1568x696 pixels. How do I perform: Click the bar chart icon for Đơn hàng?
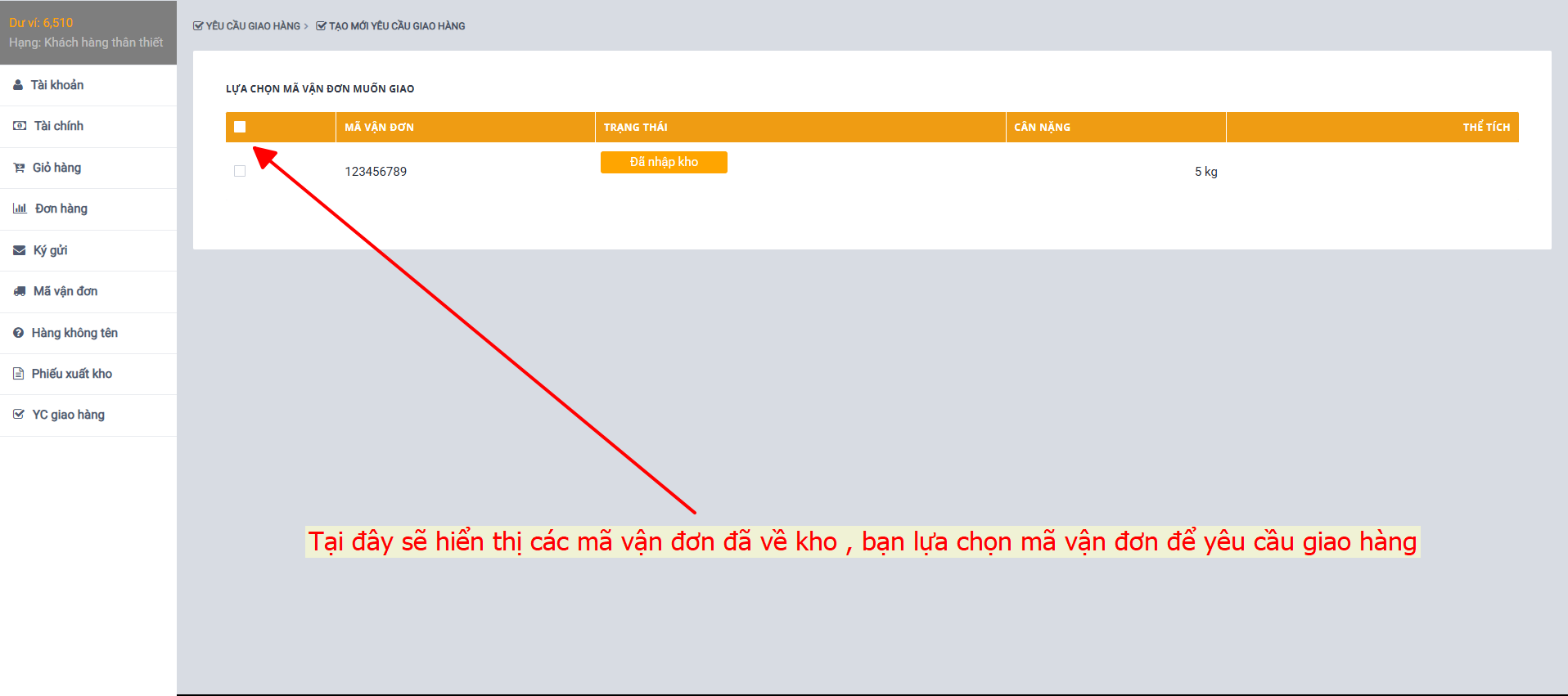click(x=20, y=209)
